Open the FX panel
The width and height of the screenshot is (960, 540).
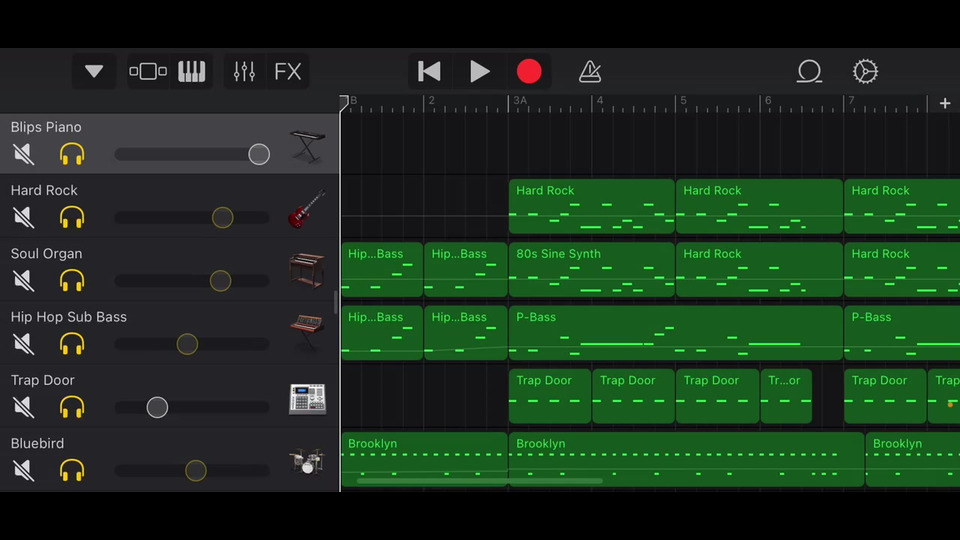(288, 71)
